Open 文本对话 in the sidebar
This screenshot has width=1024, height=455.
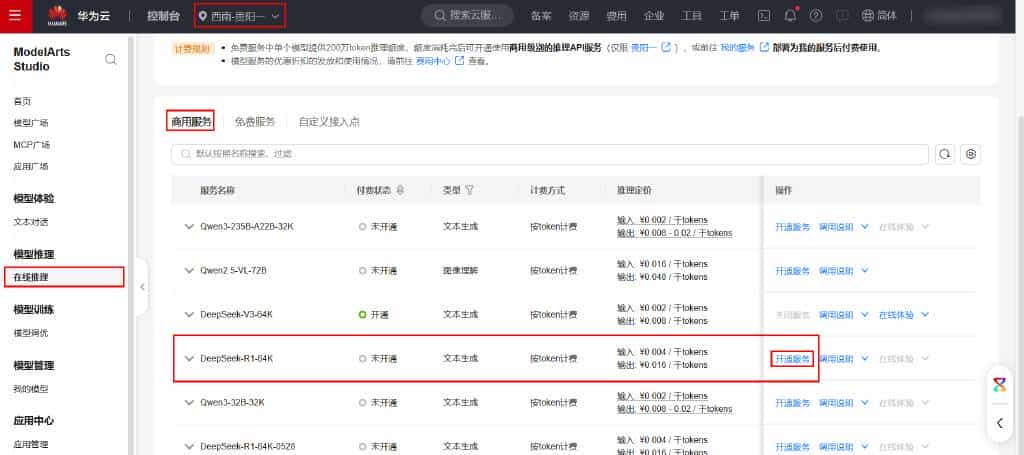(x=31, y=221)
